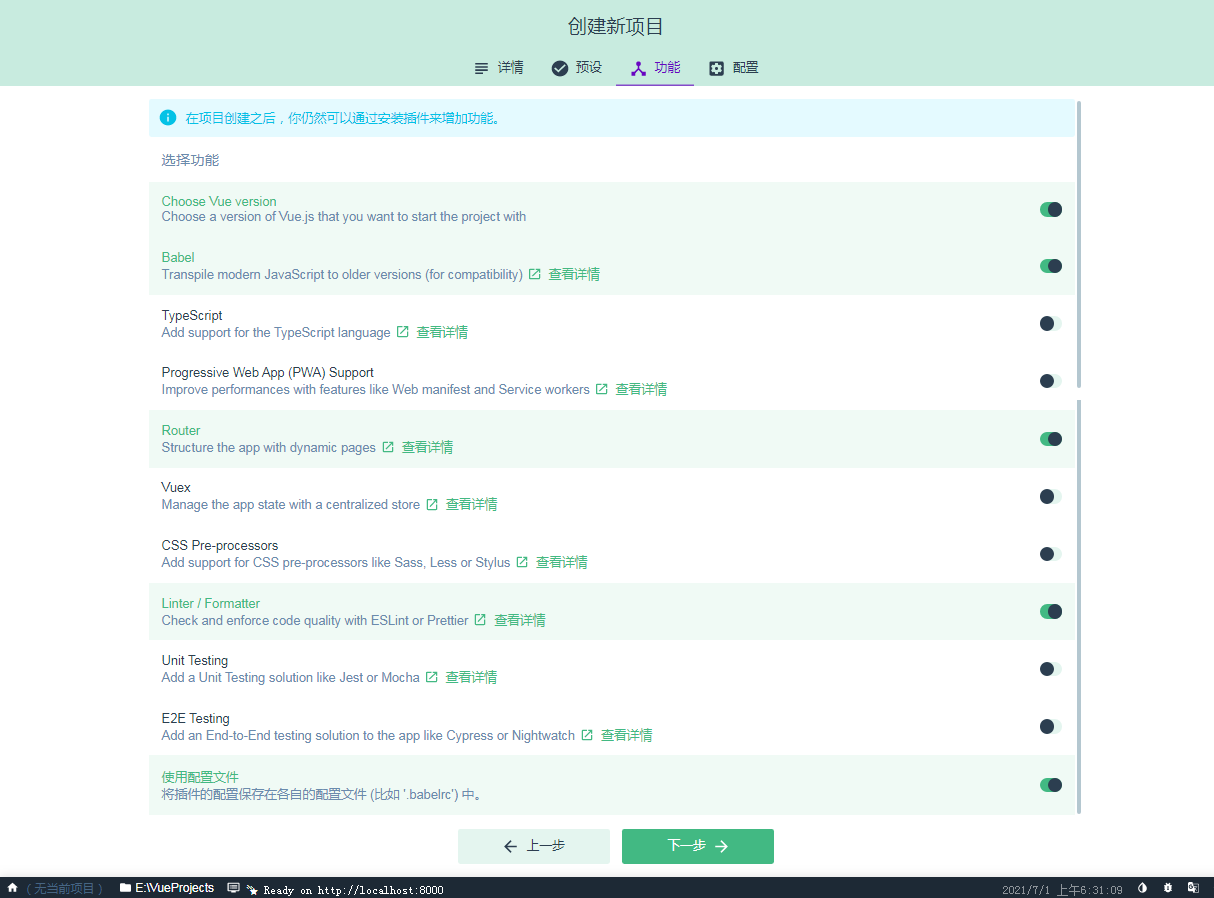
Task: Toggle dark mode icon in status bar
Action: (x=1143, y=888)
